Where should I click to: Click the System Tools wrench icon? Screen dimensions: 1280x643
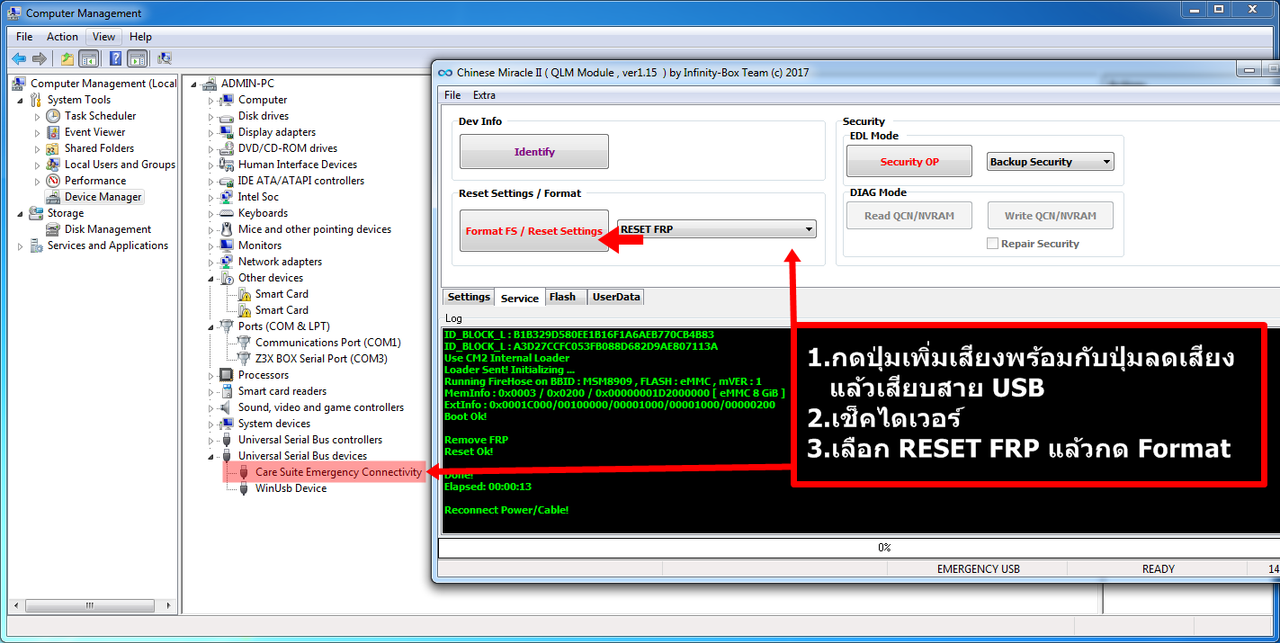[36, 100]
